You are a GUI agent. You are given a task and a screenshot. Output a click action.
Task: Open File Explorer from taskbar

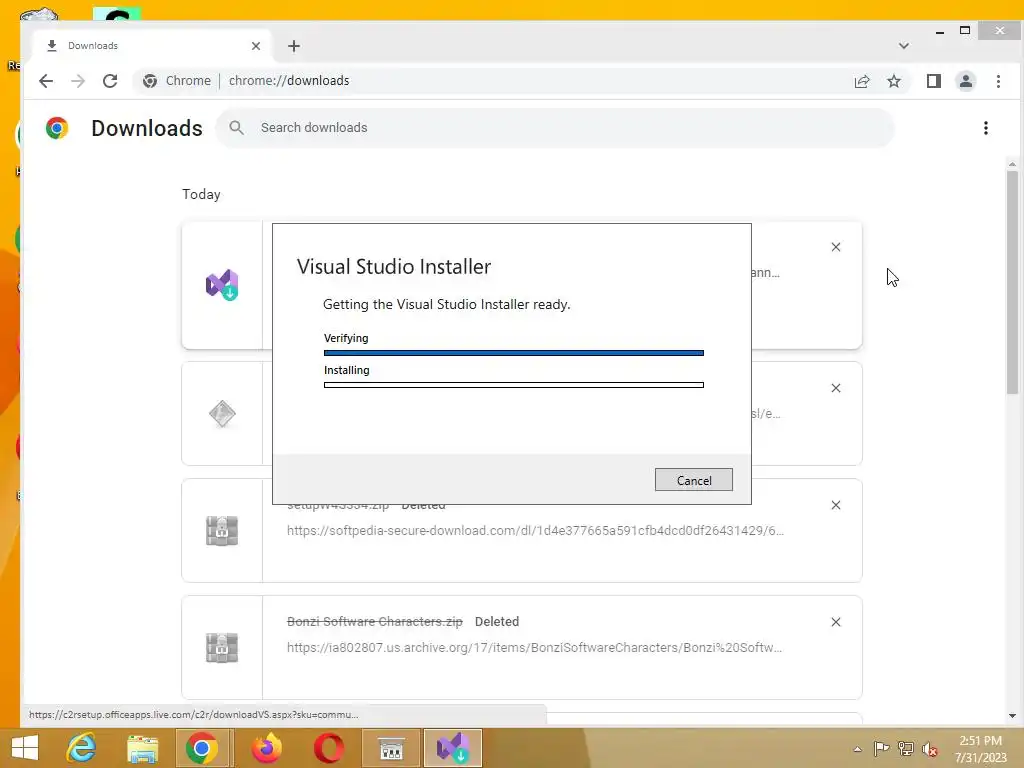pos(142,748)
